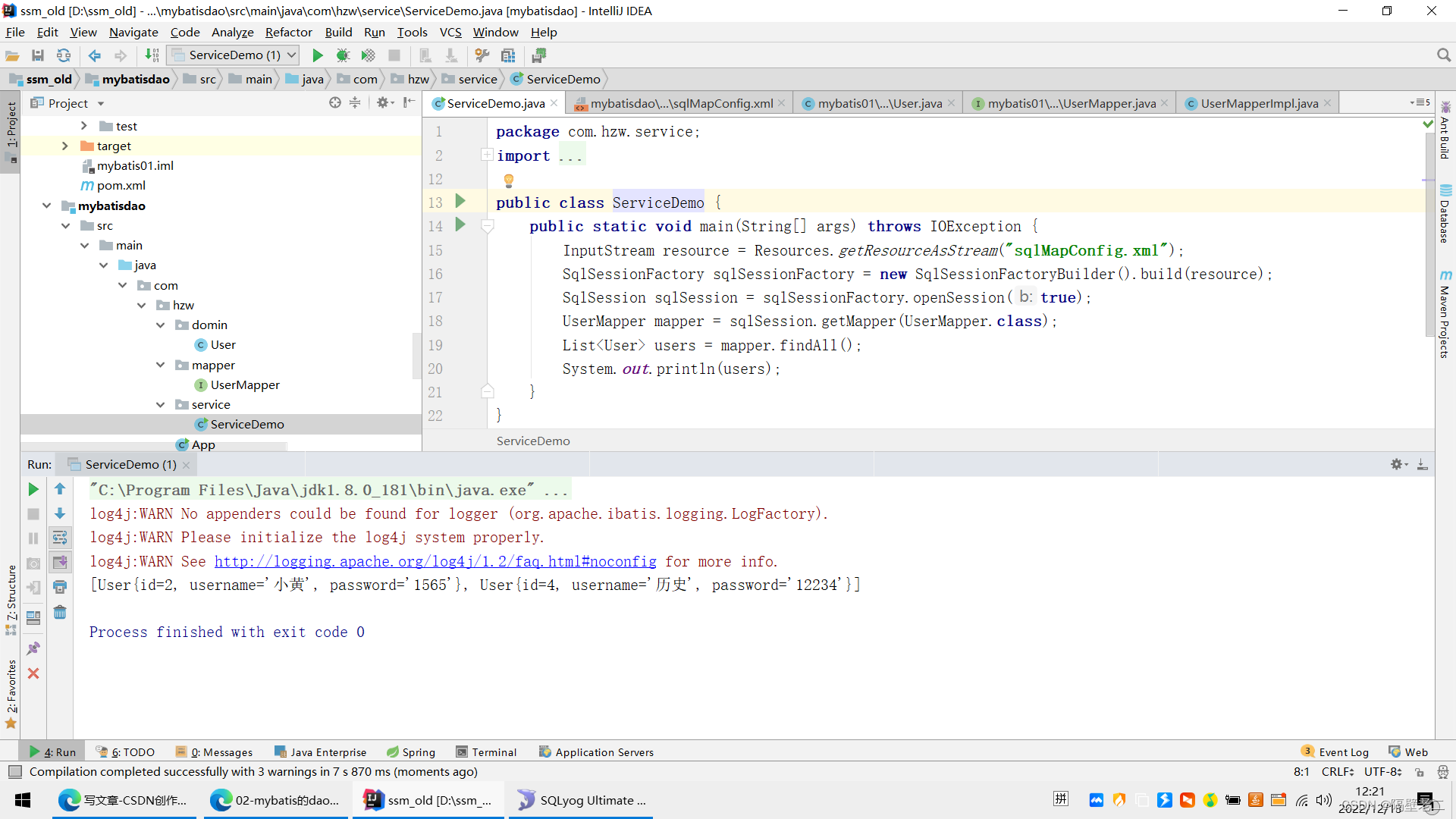Image resolution: width=1456 pixels, height=819 pixels.
Task: Click the Debug bug icon in toolbar
Action: [x=343, y=55]
